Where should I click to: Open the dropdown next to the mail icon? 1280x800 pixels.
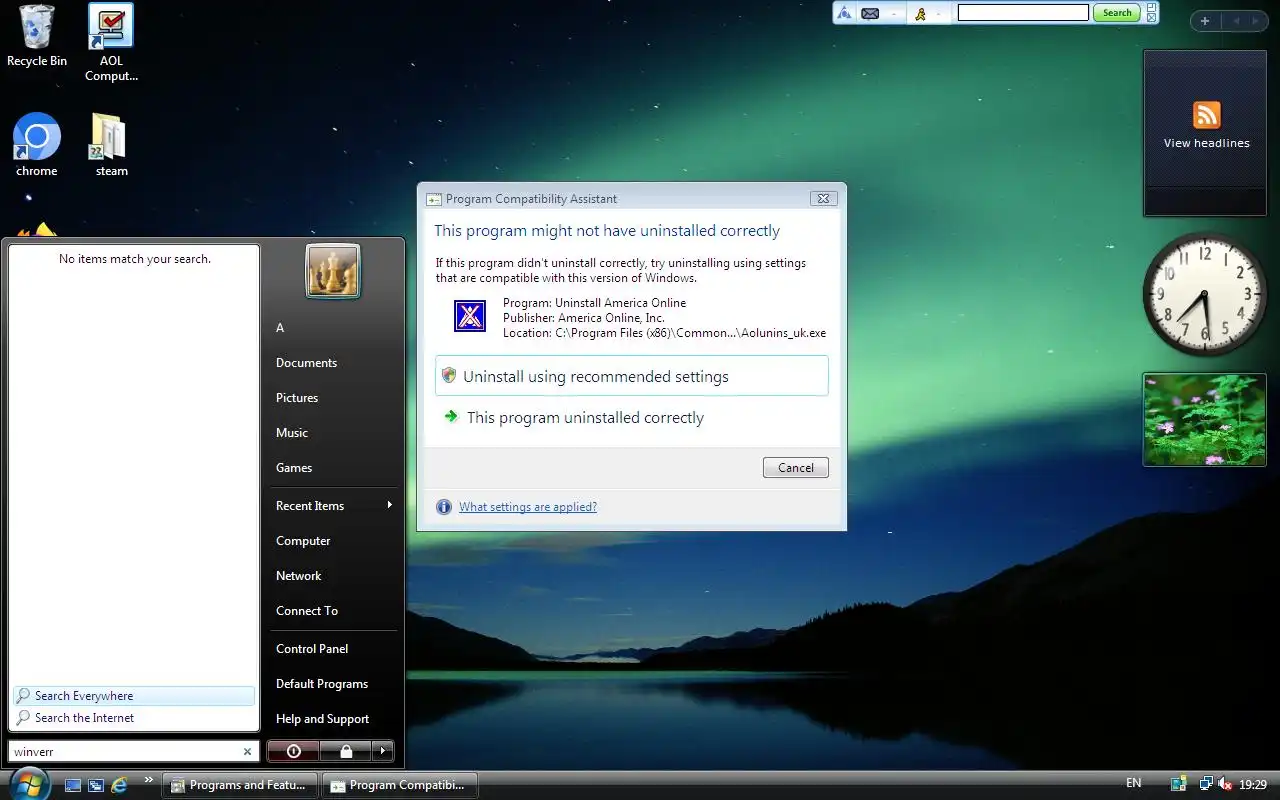[893, 14]
